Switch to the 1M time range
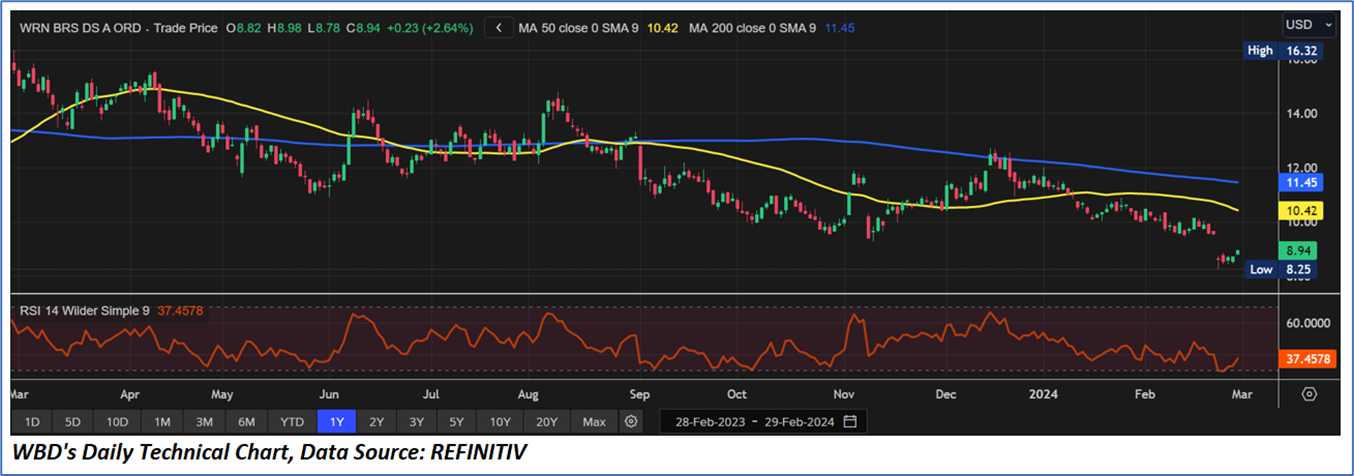The height and width of the screenshot is (476, 1354). click(x=162, y=421)
